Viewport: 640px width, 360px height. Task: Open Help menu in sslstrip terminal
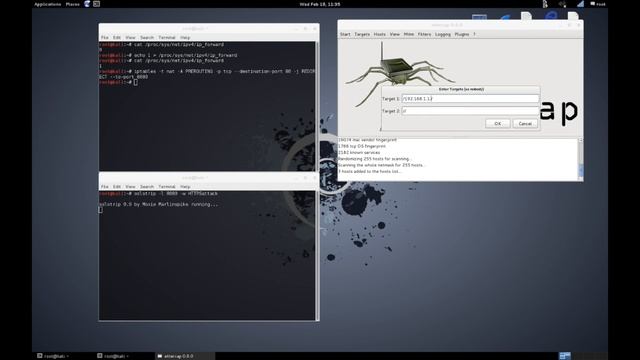(185, 187)
